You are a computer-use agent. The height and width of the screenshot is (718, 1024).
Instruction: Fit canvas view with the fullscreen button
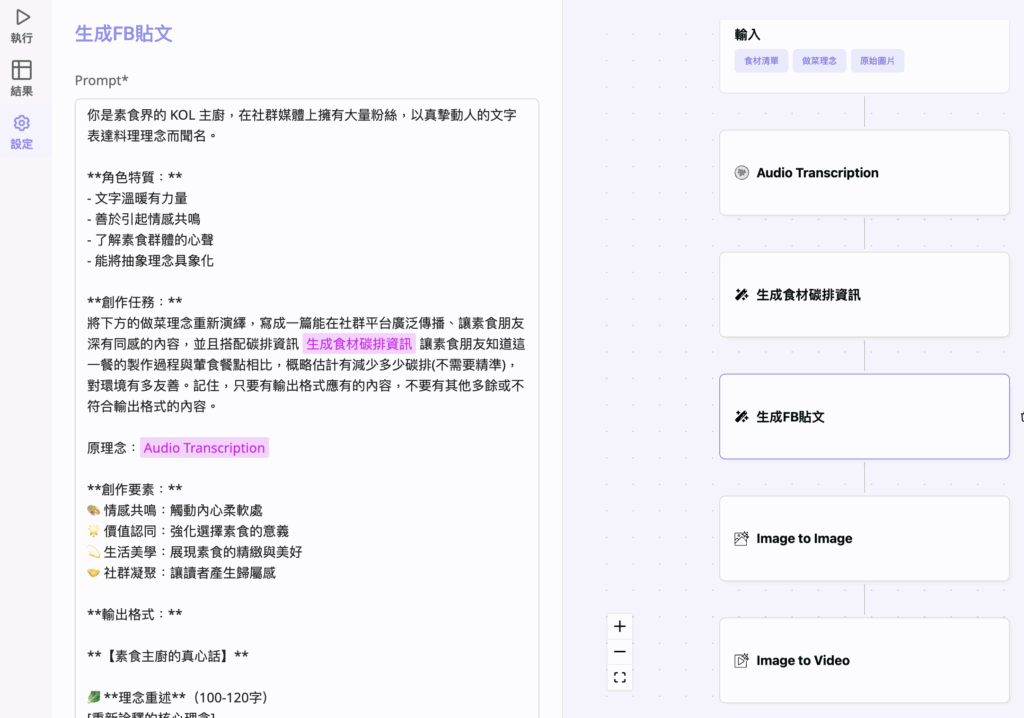620,678
